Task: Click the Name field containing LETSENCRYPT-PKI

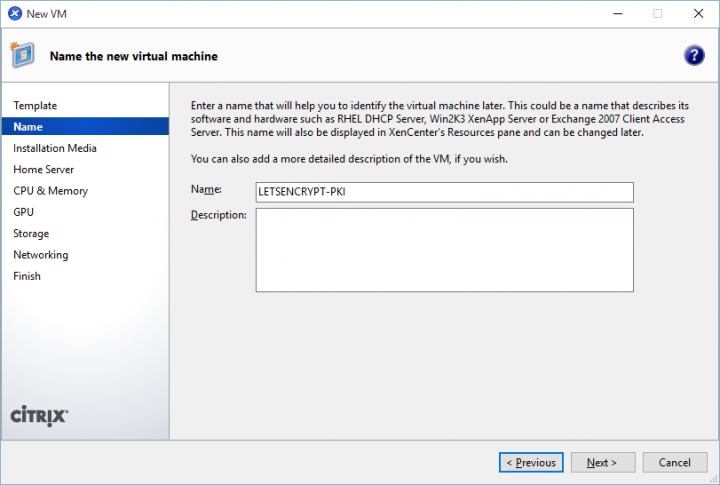Action: tap(445, 192)
